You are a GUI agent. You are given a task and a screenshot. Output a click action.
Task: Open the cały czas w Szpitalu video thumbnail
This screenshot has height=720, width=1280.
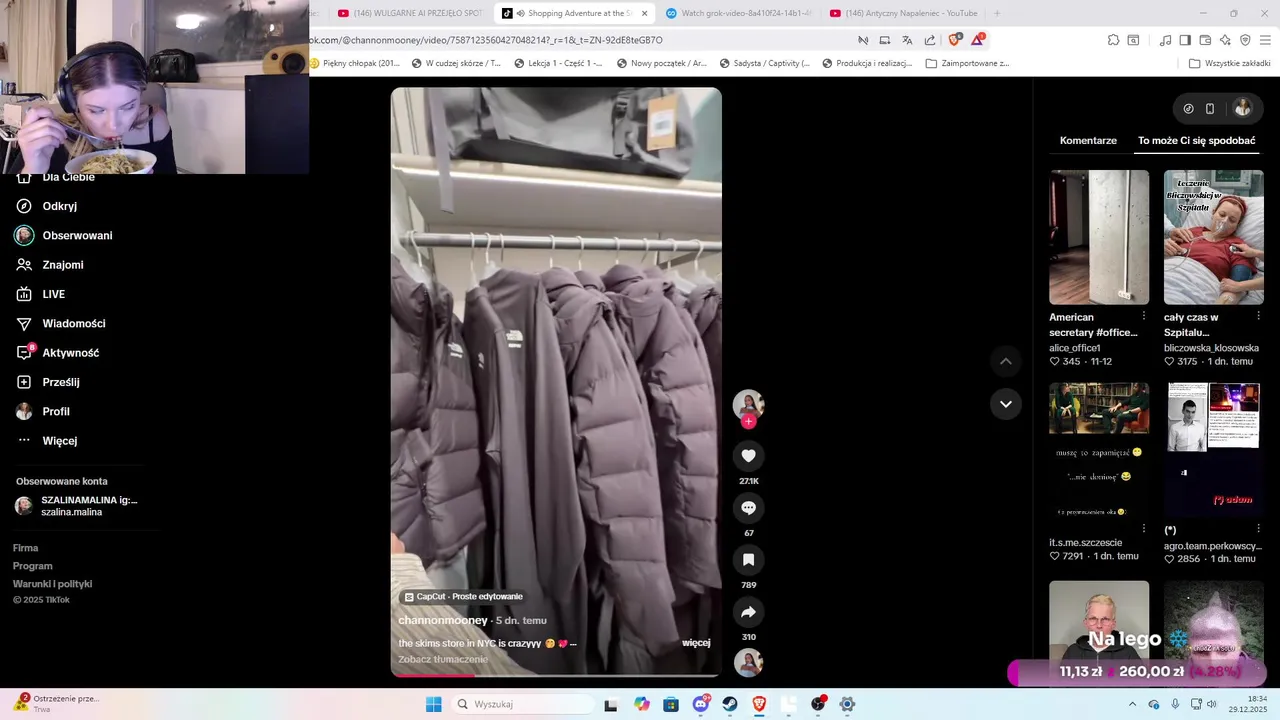click(1214, 237)
